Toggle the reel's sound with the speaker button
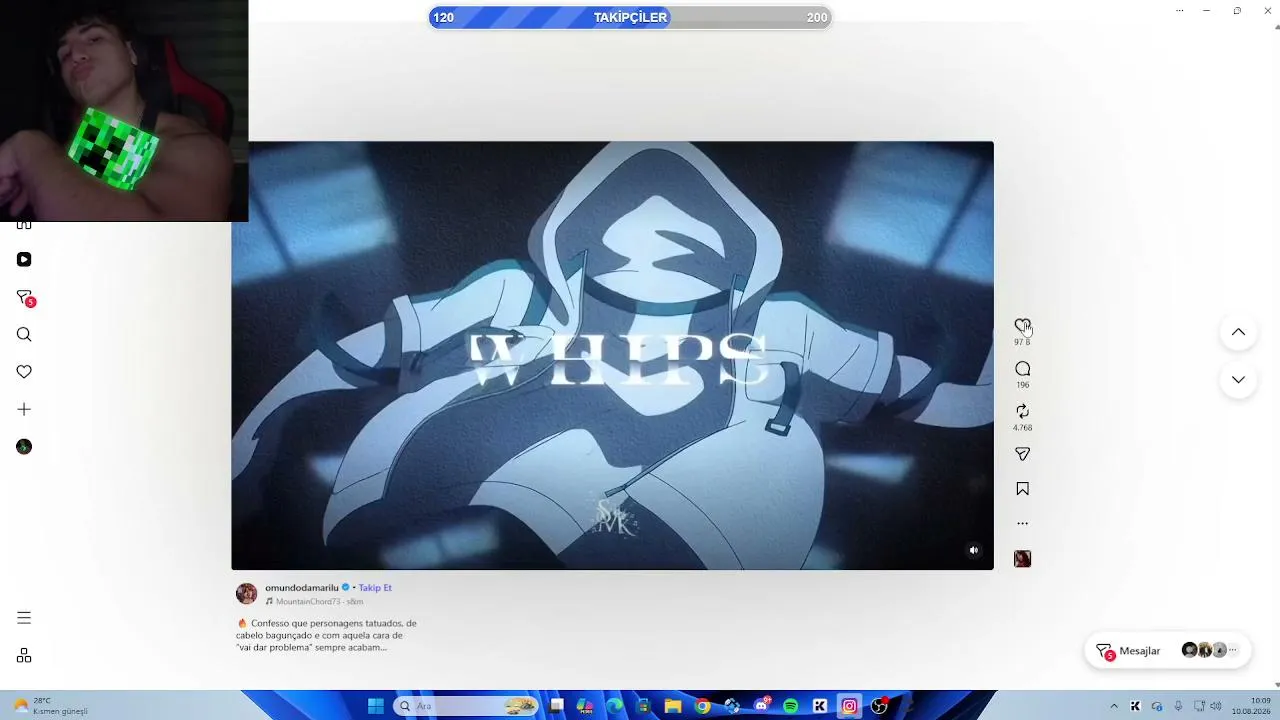 click(x=974, y=550)
